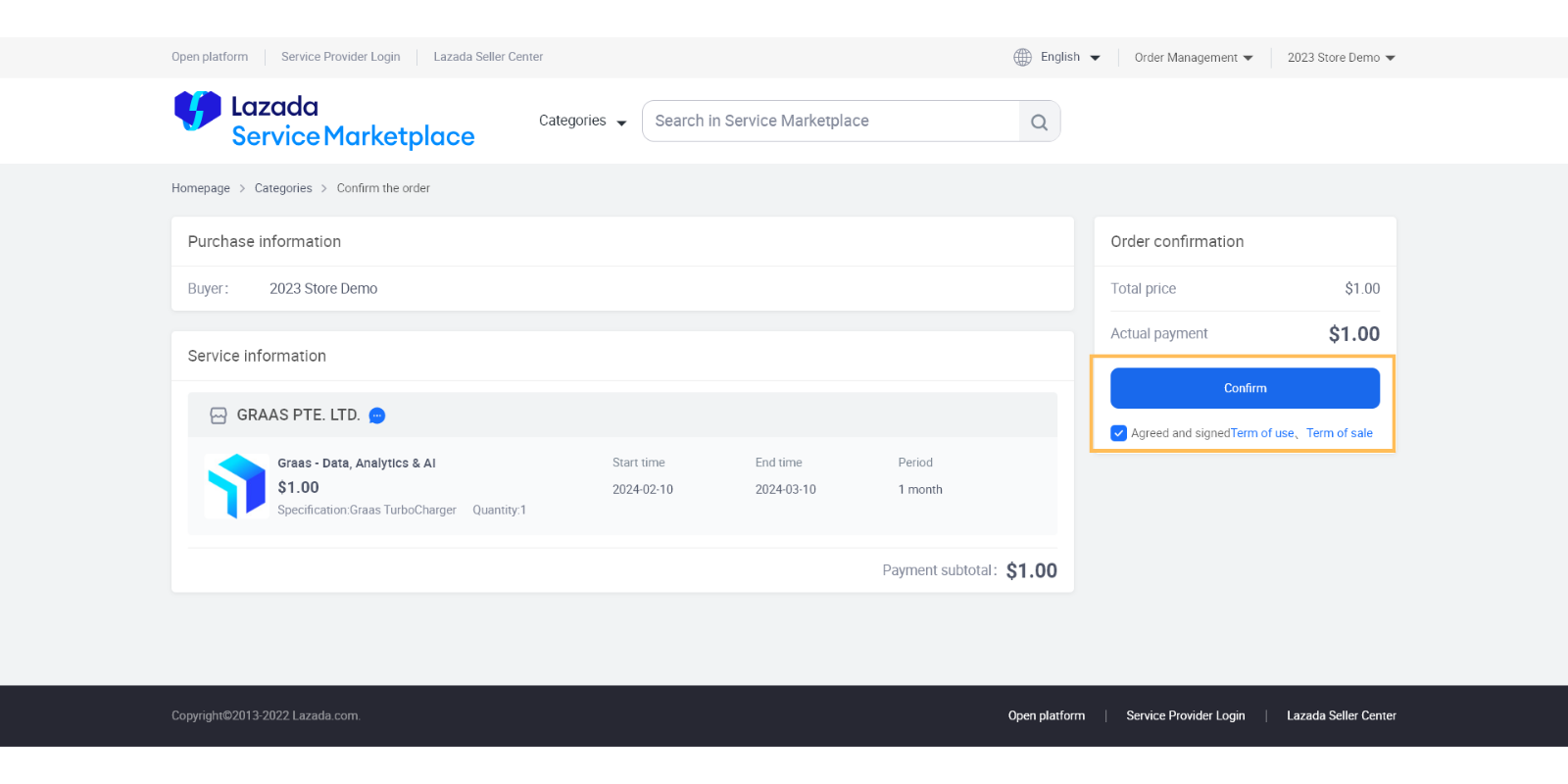
Task: Open the 2023 Store Demo account menu
Action: click(x=1342, y=58)
